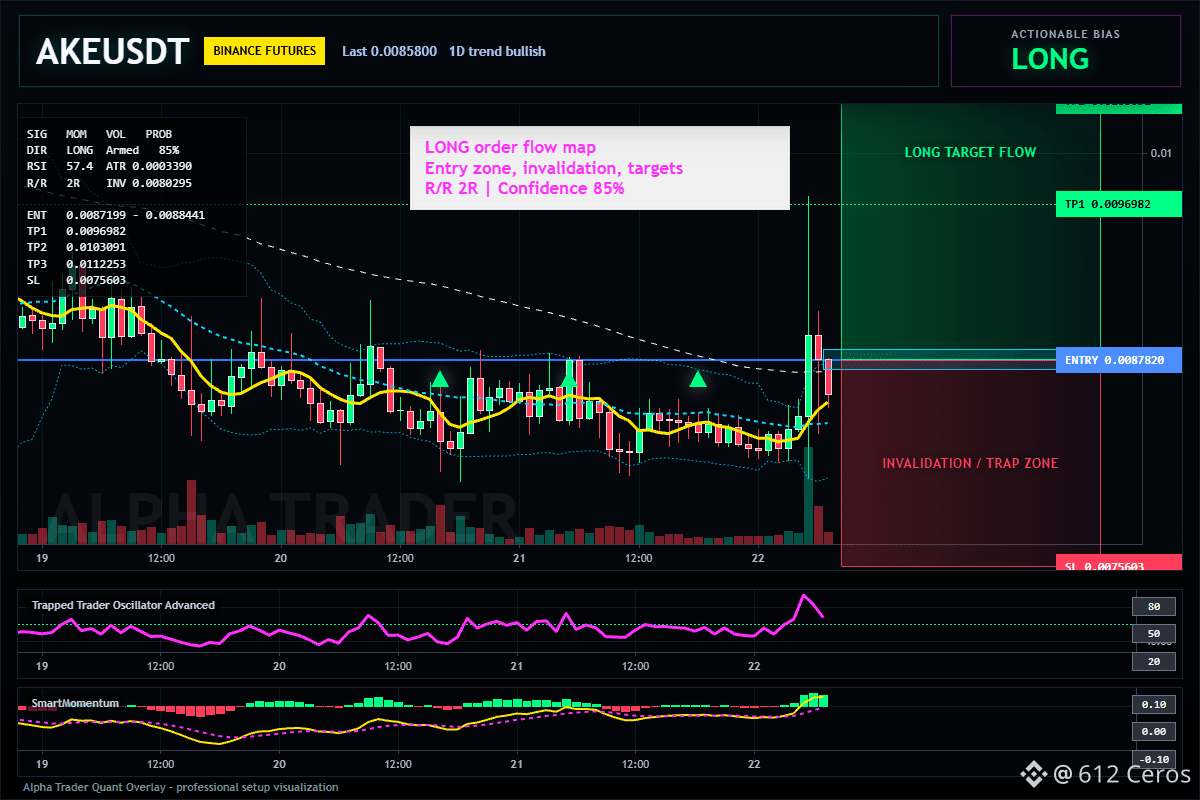Image resolution: width=1200 pixels, height=800 pixels.
Task: Click the Alpha Trader Quant Overlay footer text
Action: [x=180, y=787]
